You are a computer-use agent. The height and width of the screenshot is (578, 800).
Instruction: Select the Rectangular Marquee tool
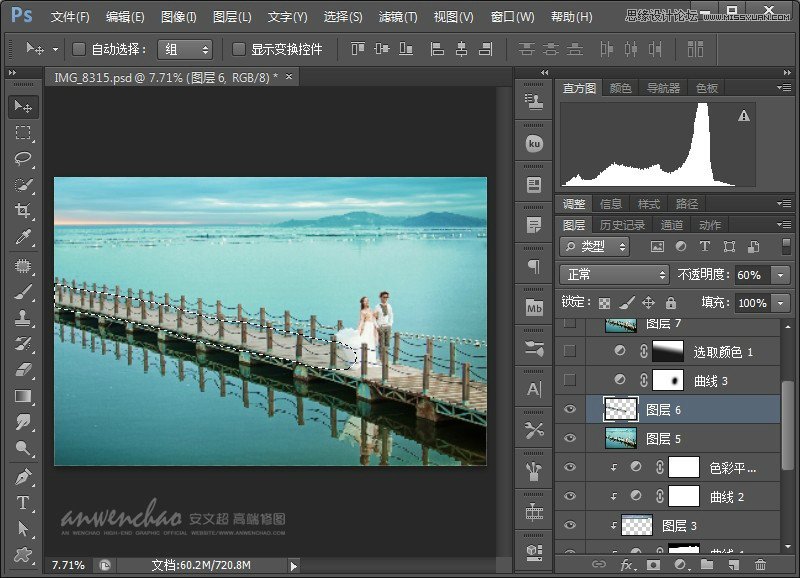coord(23,133)
